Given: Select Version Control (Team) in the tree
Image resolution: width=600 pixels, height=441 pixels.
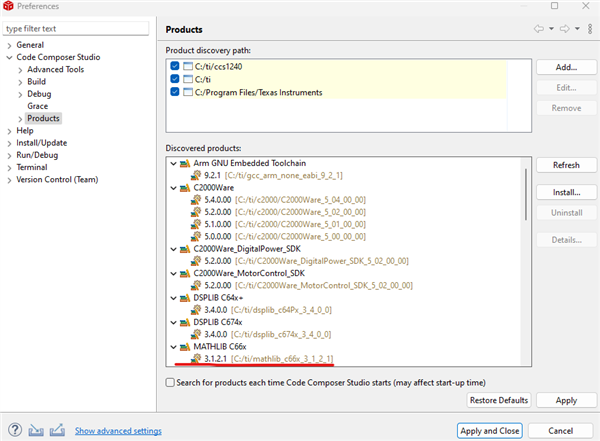Looking at the screenshot, I should click(57, 180).
